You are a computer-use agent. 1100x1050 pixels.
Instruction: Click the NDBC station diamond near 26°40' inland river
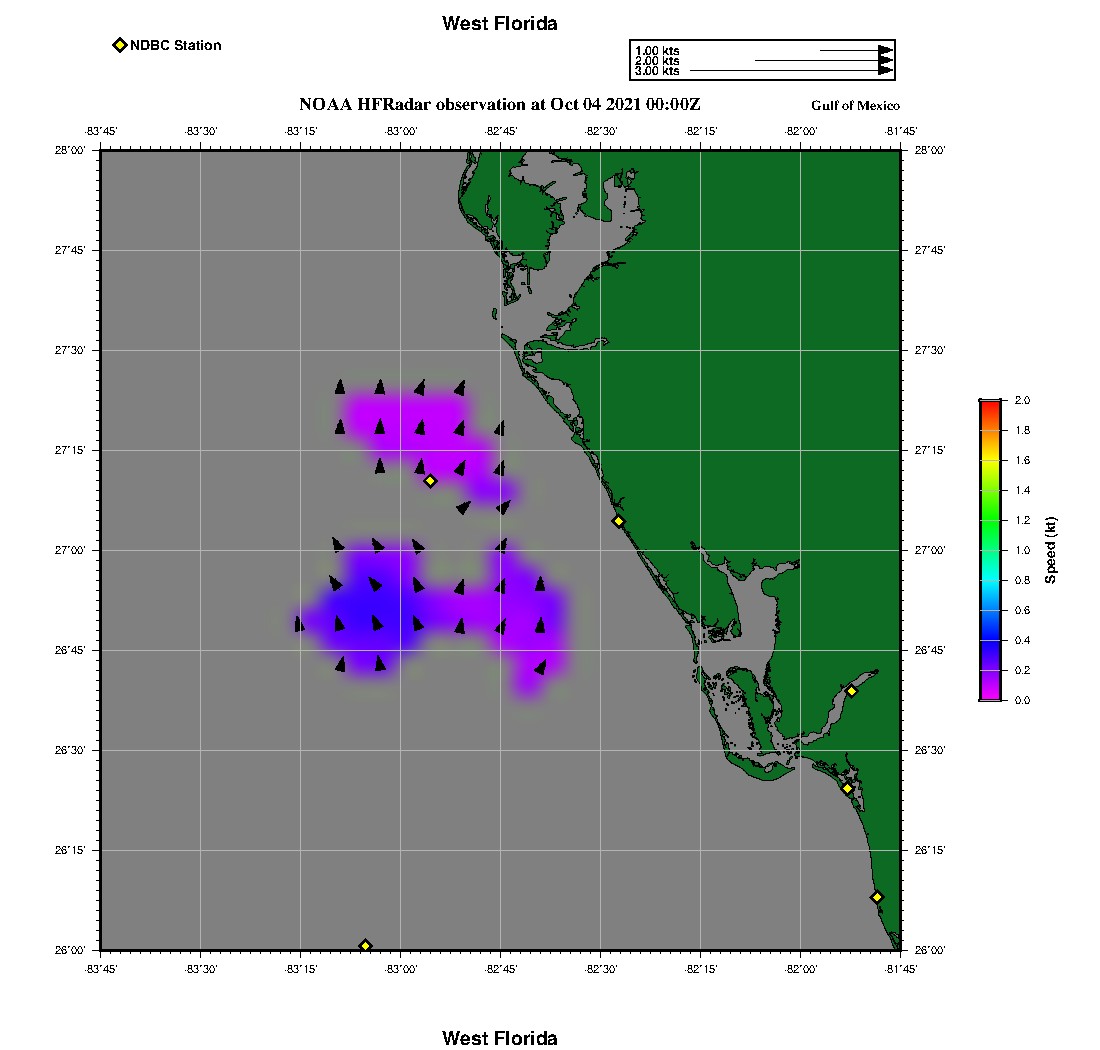pos(852,691)
